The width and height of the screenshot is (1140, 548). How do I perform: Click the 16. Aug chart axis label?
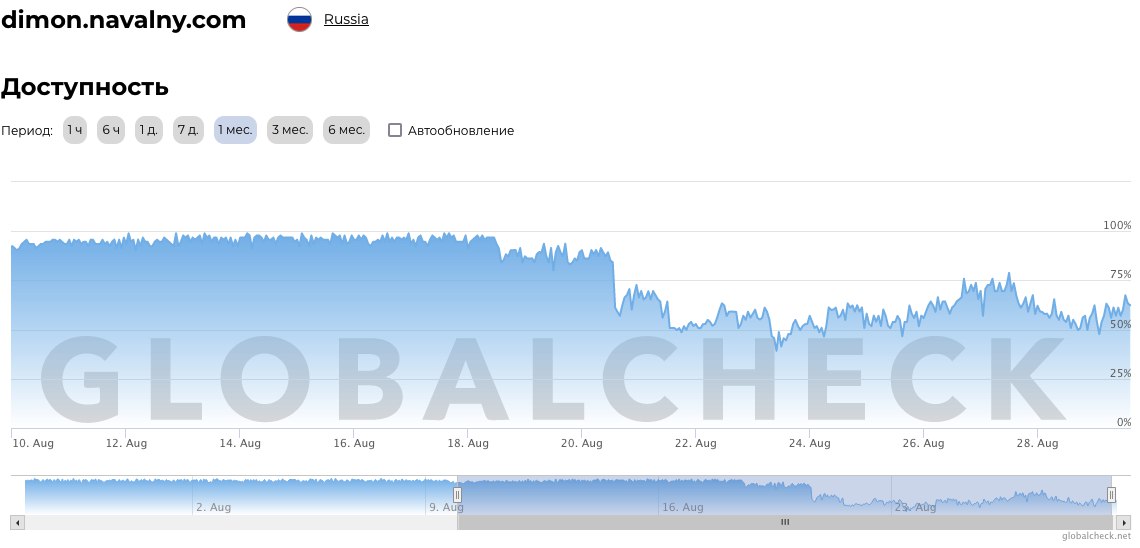click(354, 443)
